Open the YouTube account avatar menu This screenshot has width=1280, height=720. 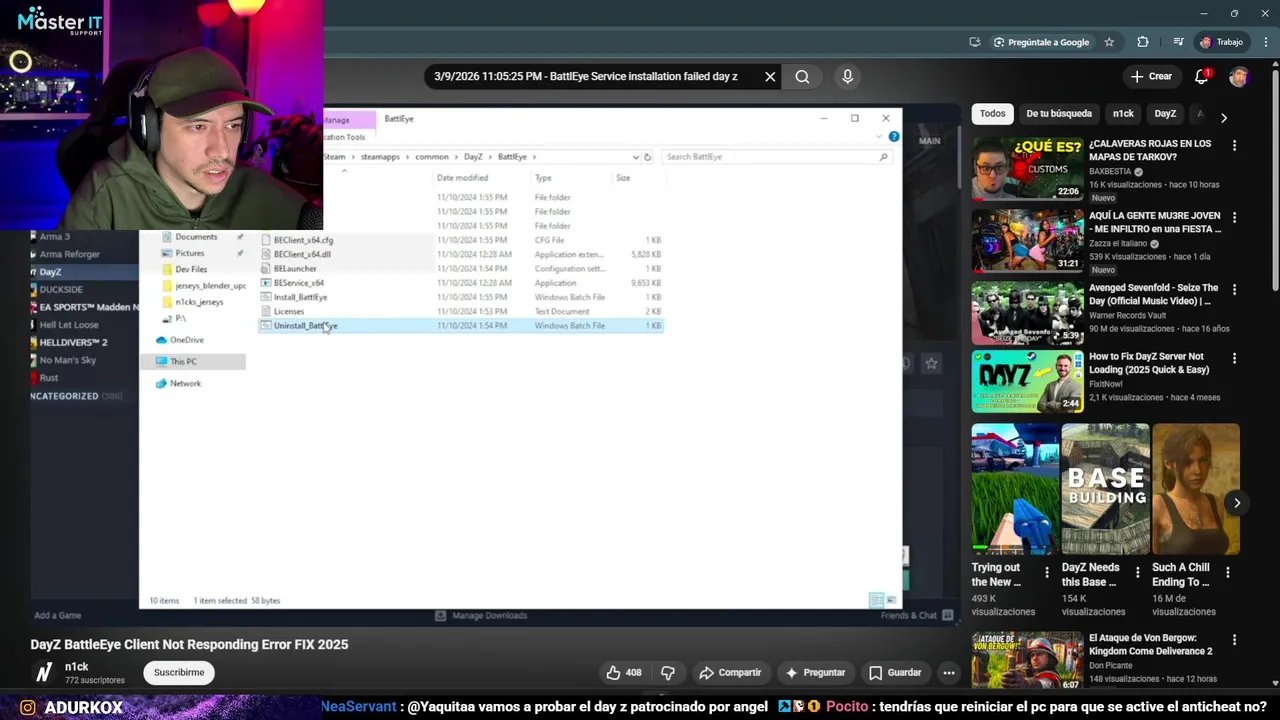(1239, 77)
